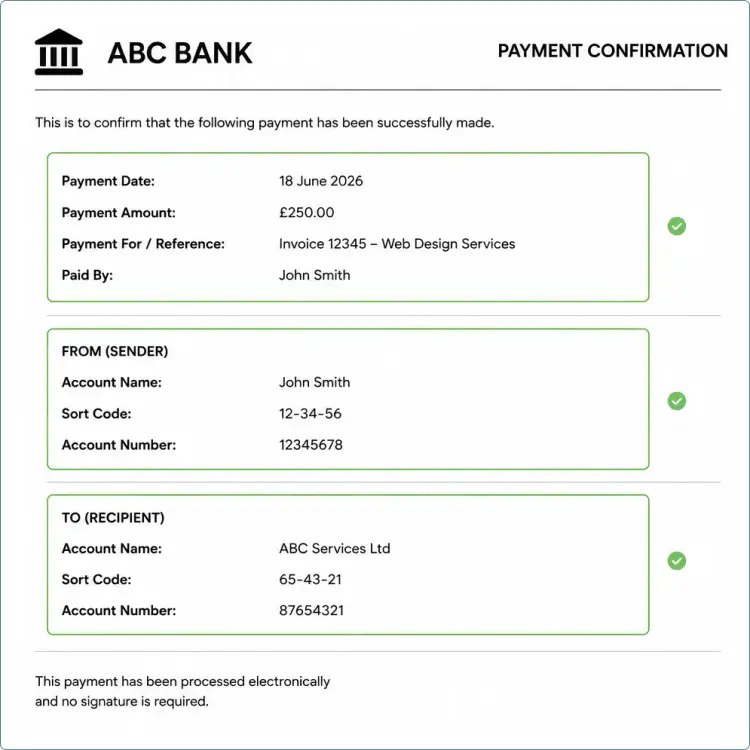Click the ABC Bank building logo icon

coord(59,52)
